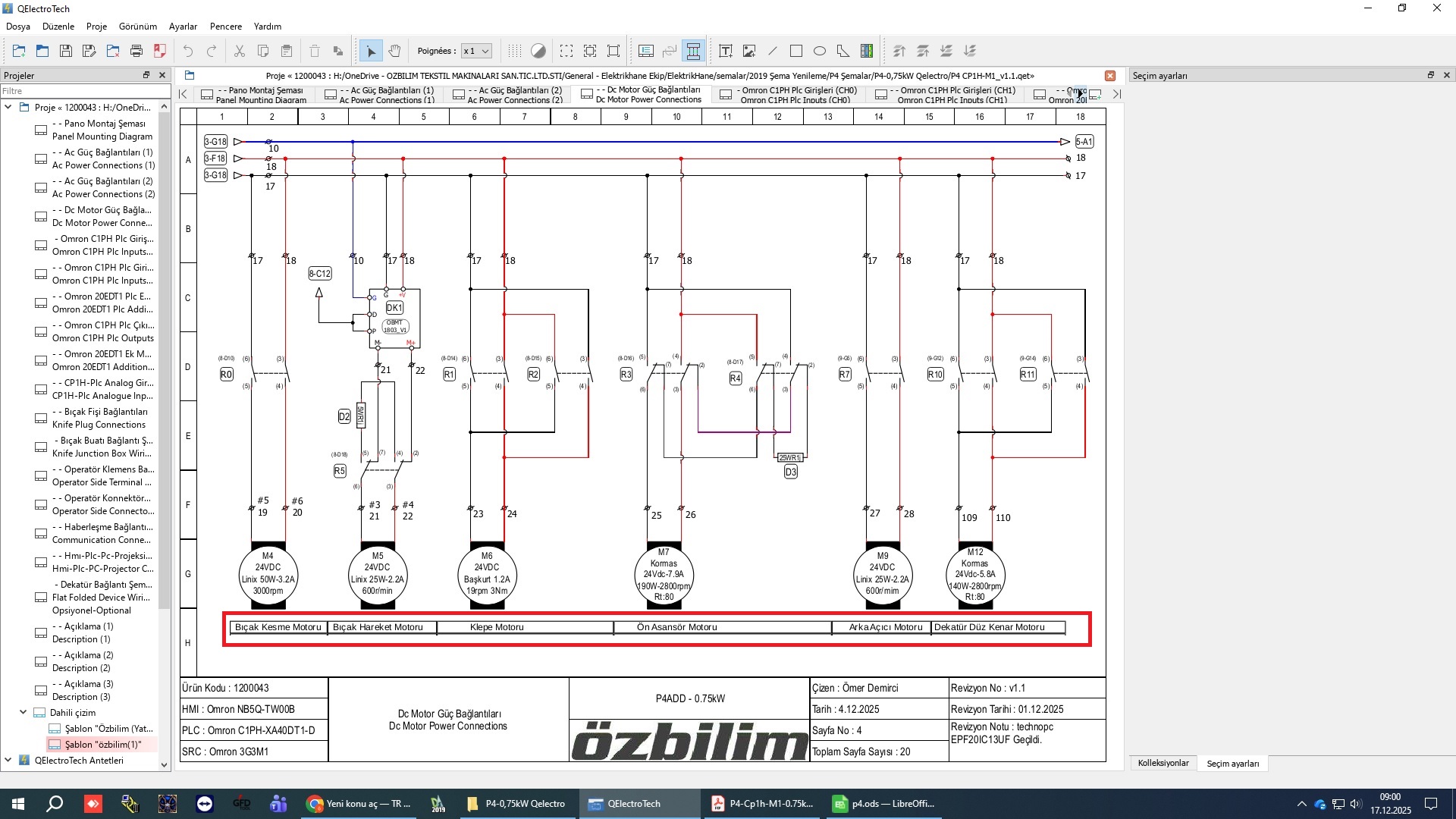Open the Poignées x1 dropdown
Screen dimensions: 1456x819
[x=477, y=51]
